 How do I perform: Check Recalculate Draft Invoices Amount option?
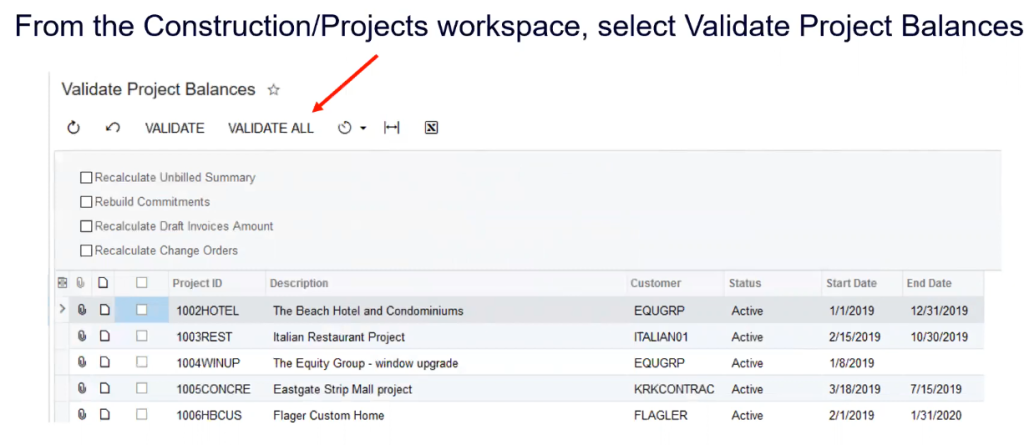click(x=86, y=226)
